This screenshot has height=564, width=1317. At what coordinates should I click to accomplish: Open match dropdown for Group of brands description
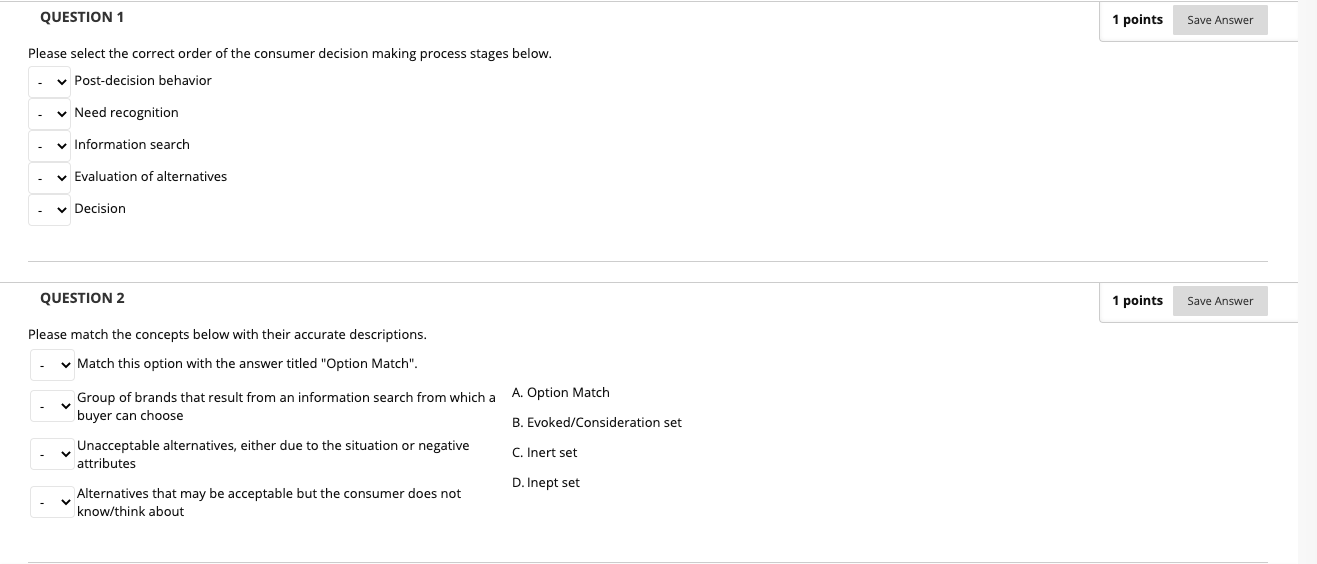click(x=52, y=406)
